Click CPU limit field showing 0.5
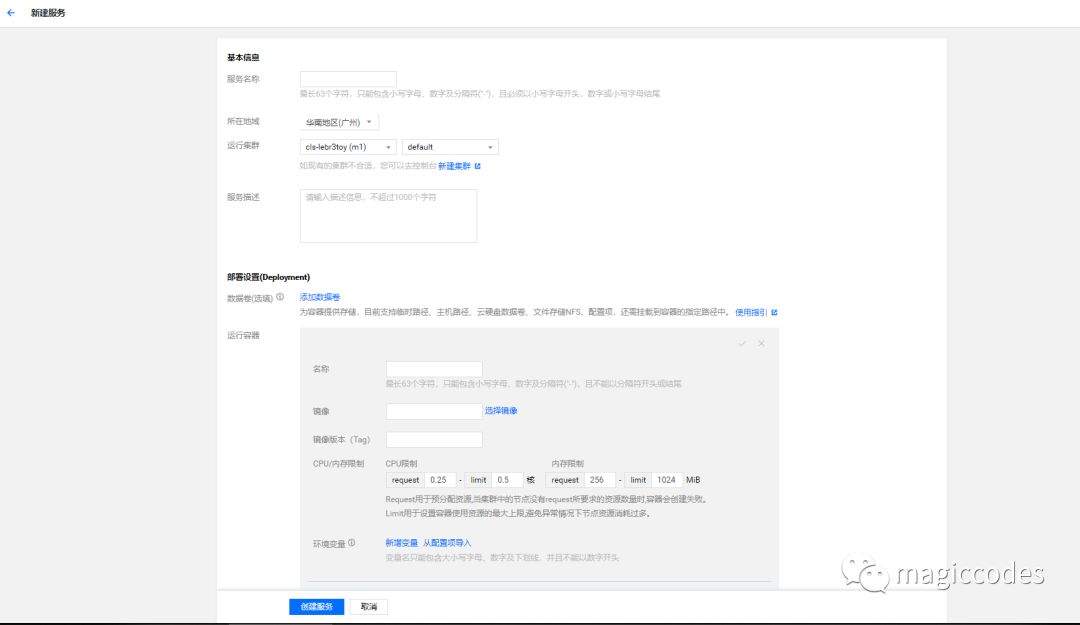 506,480
